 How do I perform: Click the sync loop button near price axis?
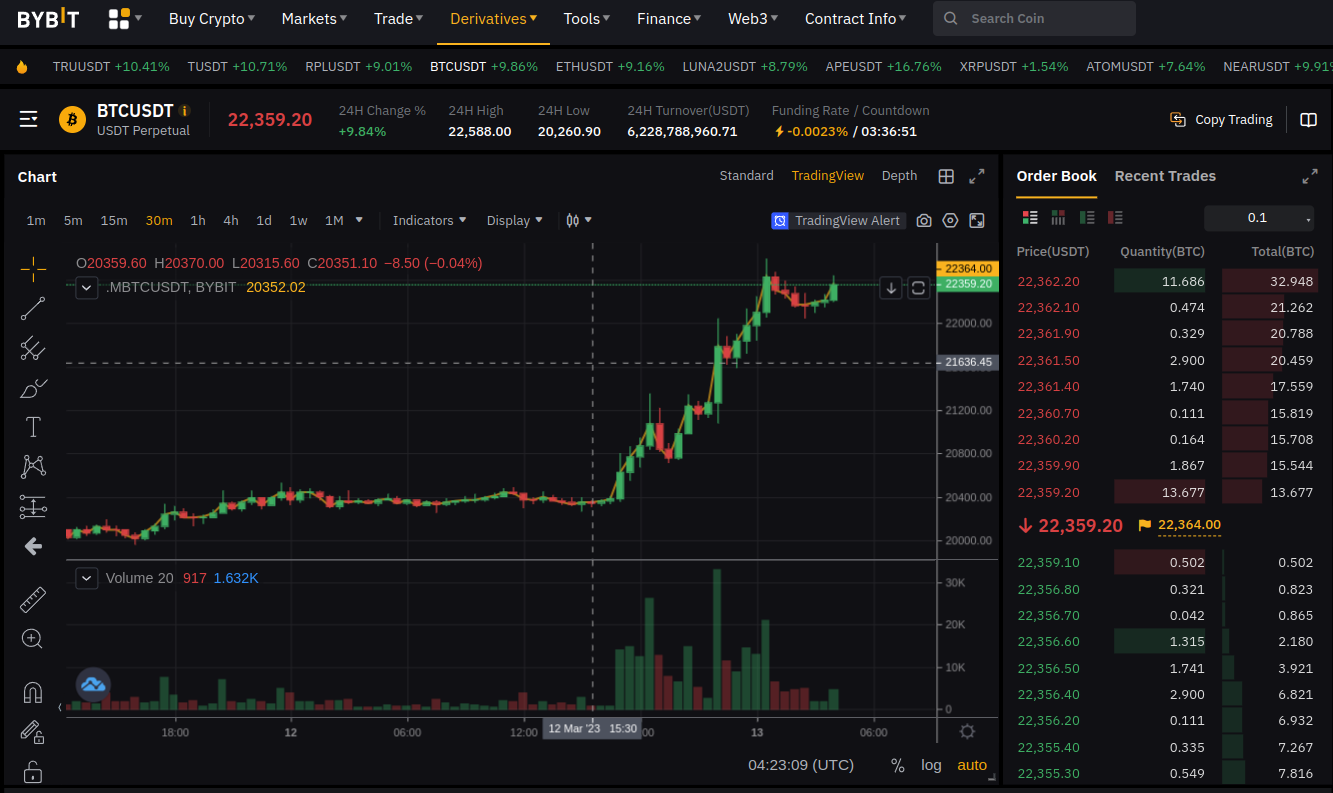[918, 288]
